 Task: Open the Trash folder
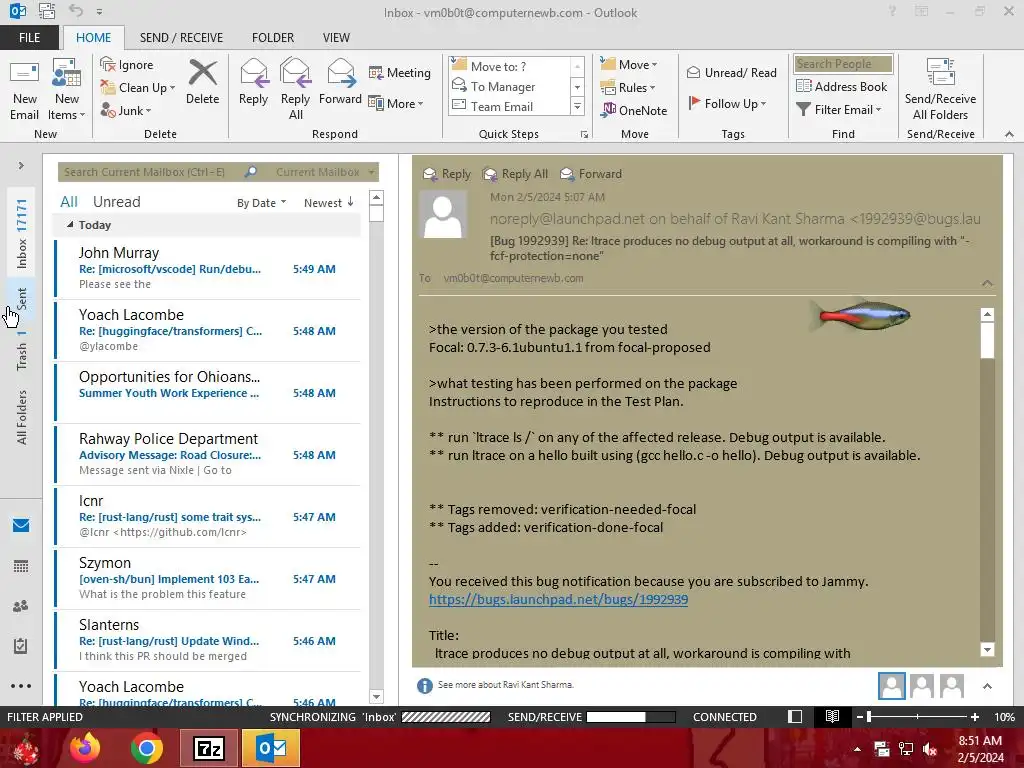pyautogui.click(x=22, y=350)
